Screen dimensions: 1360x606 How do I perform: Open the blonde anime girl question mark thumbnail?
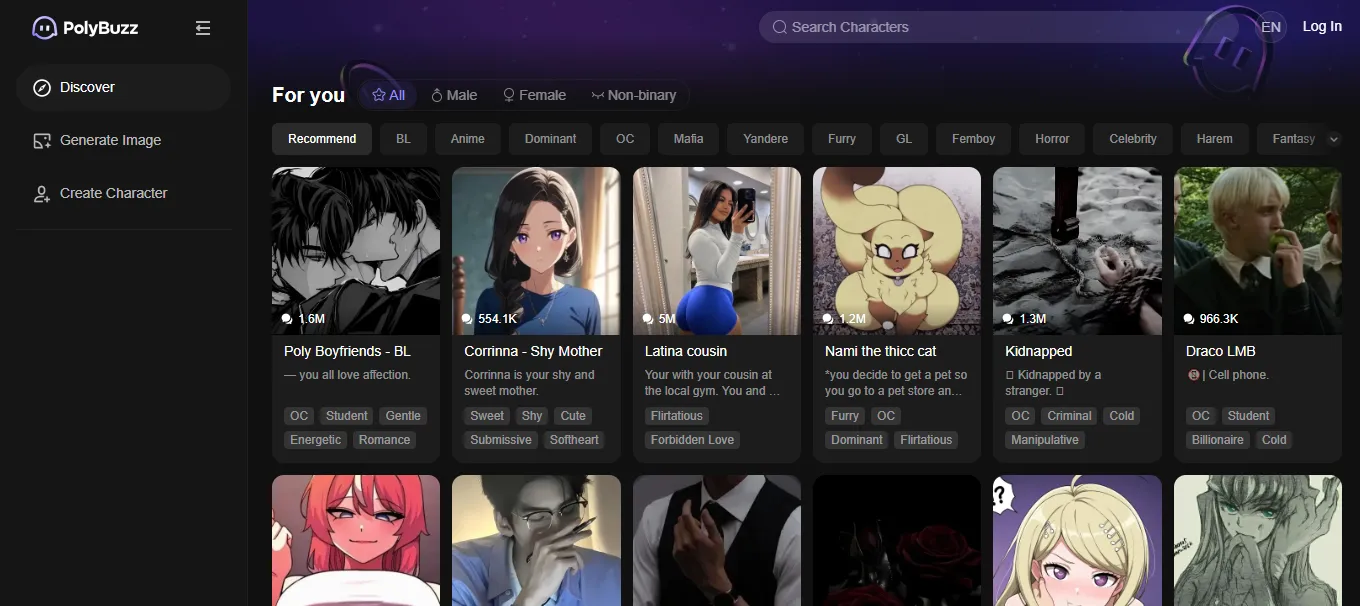pyautogui.click(x=1077, y=540)
